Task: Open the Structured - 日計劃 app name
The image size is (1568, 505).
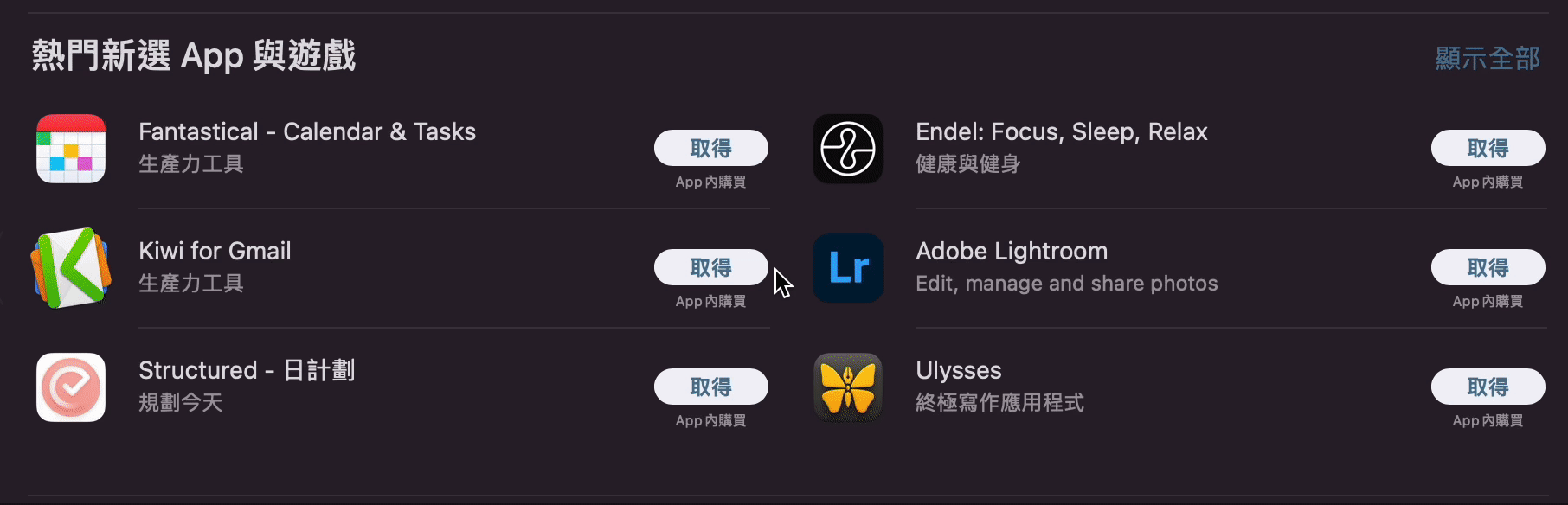Action: [x=248, y=370]
